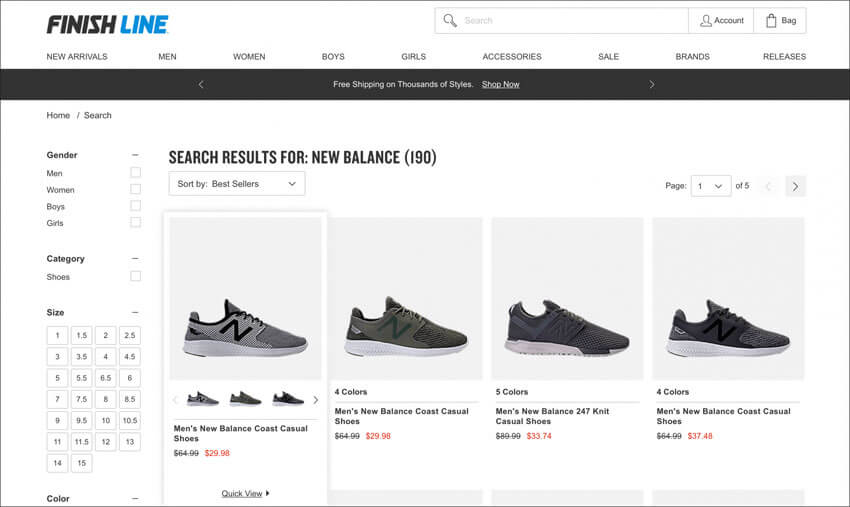Select size 11.5 filter
The width and height of the screenshot is (850, 507).
81,442
